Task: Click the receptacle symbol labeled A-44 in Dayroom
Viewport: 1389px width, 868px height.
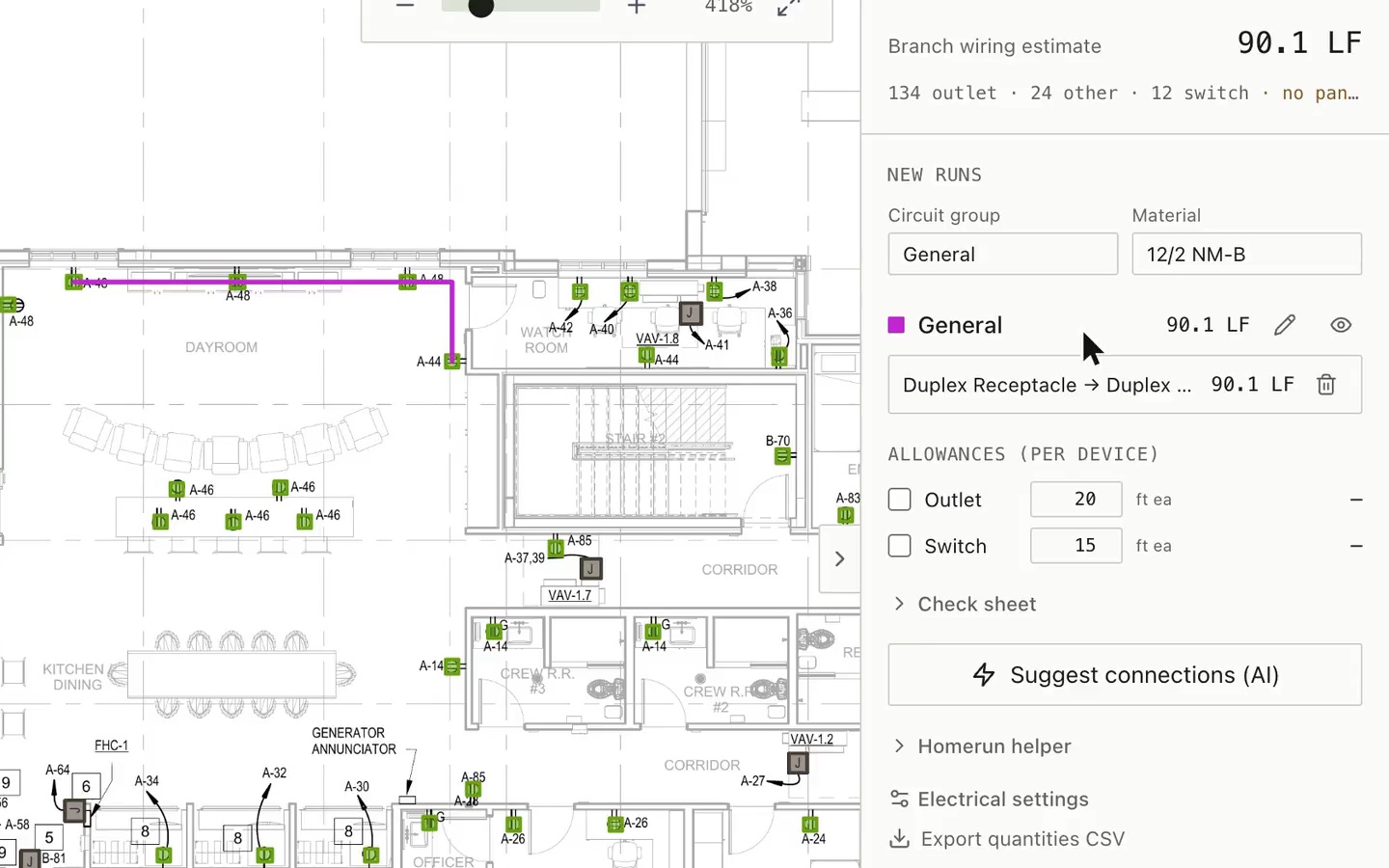Action: point(451,362)
